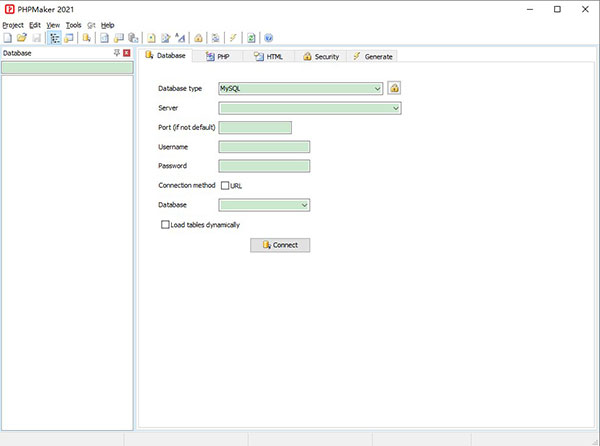Viewport: 600px width, 446px height.
Task: Enable the URL connection method checkbox
Action: [x=225, y=185]
